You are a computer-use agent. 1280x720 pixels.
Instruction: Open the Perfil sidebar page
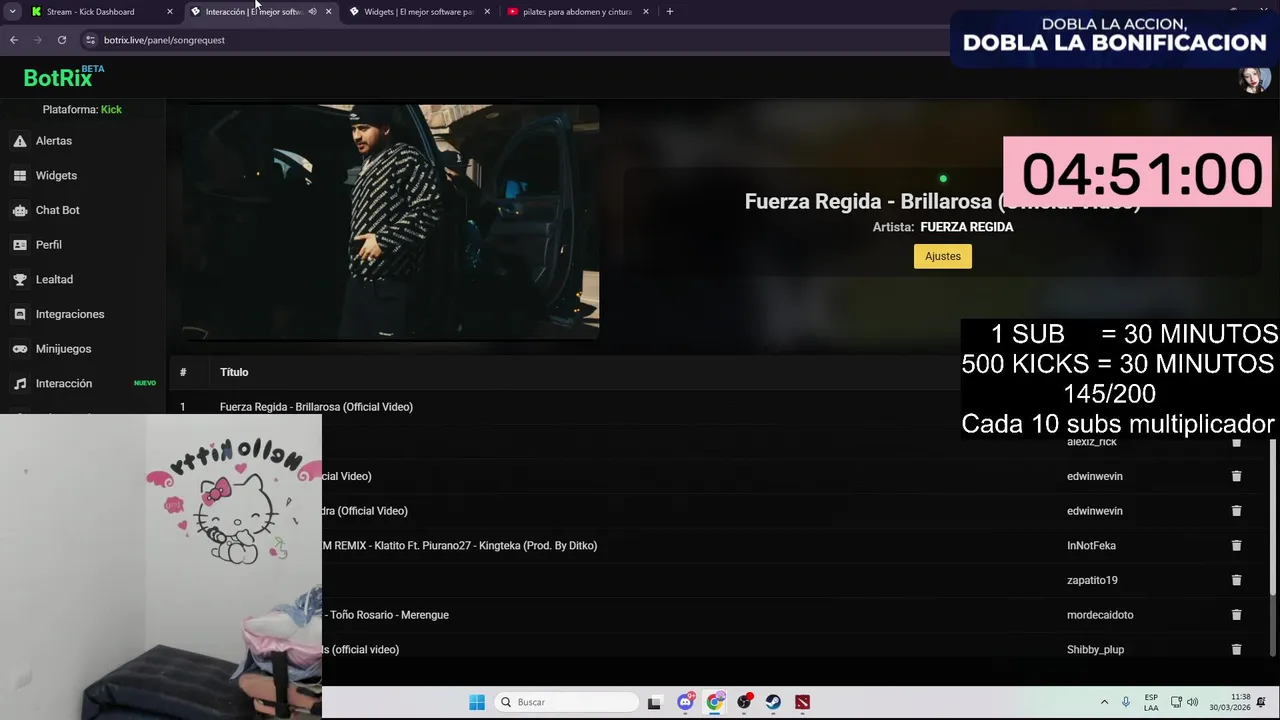[x=49, y=245]
